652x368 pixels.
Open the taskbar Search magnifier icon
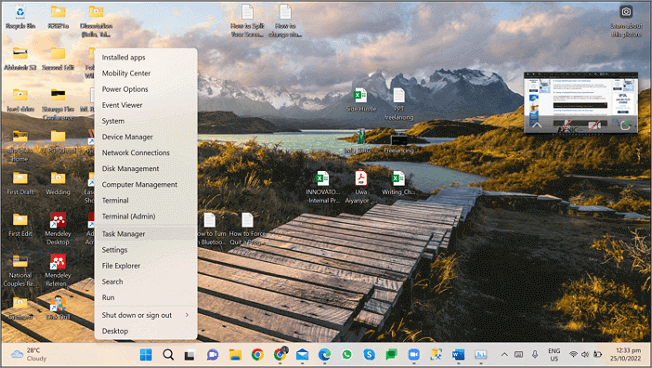[x=168, y=355]
